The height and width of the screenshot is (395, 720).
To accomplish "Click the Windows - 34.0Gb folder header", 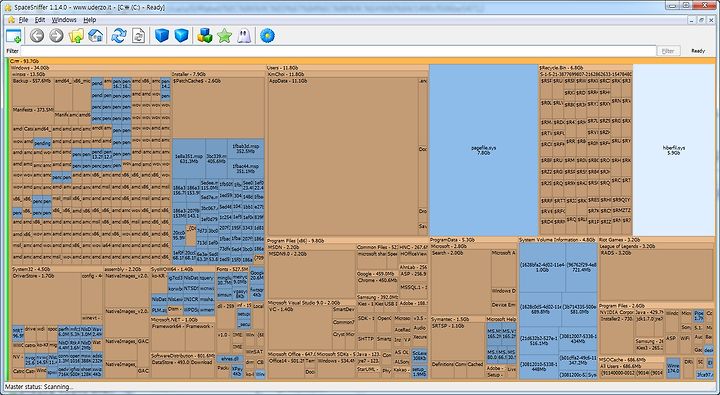I will pyautogui.click(x=137, y=68).
